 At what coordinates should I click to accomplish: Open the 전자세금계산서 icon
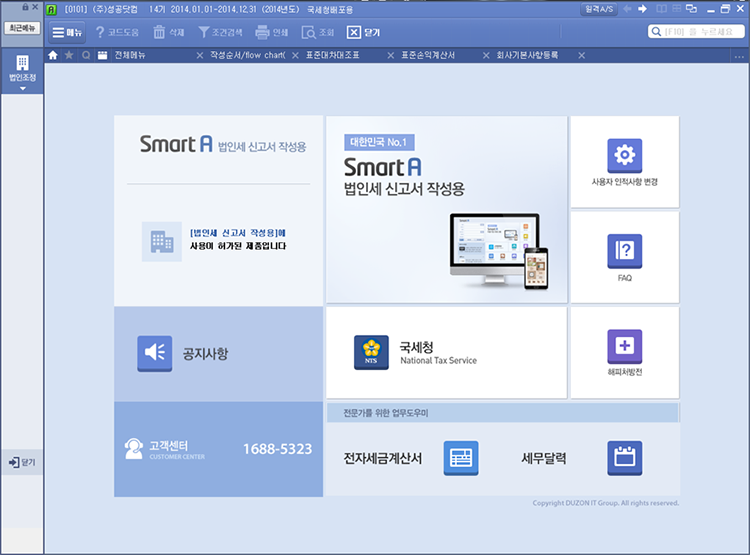tap(461, 458)
